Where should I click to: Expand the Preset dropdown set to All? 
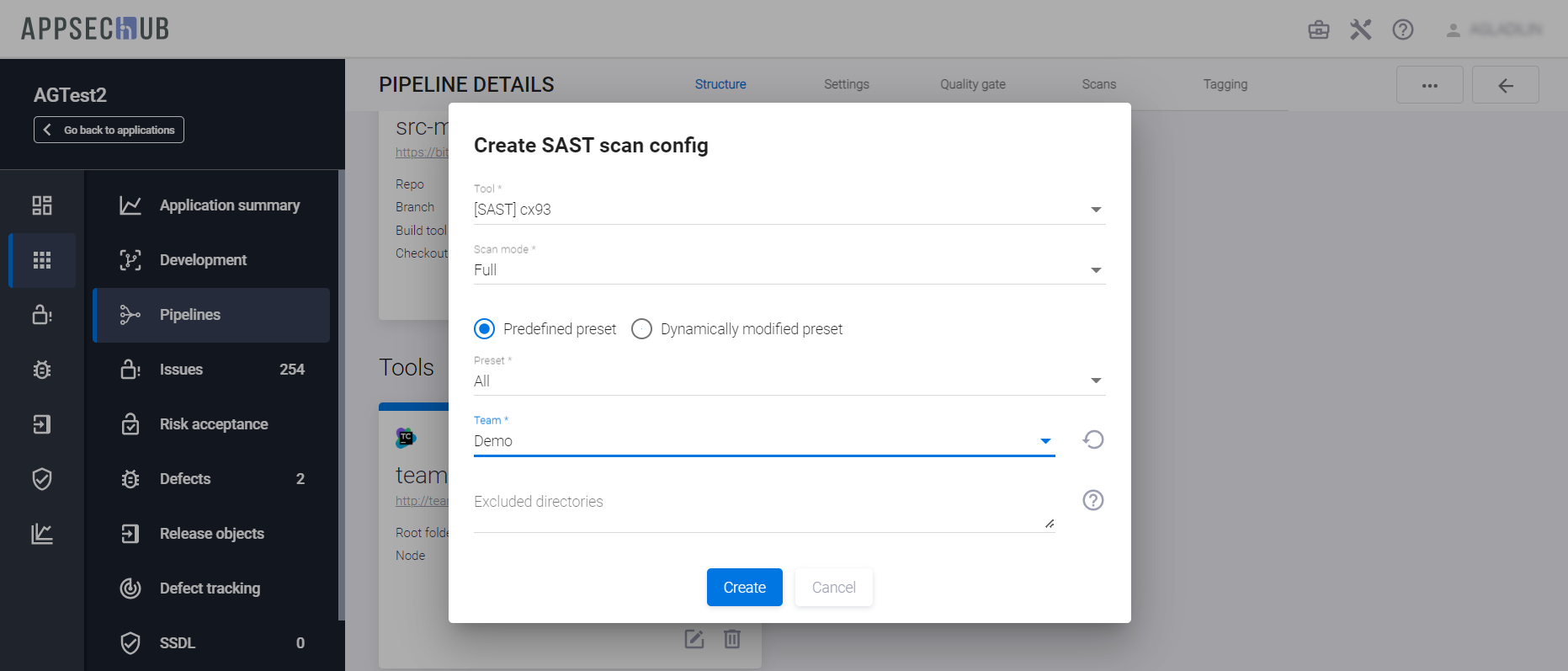coord(789,381)
